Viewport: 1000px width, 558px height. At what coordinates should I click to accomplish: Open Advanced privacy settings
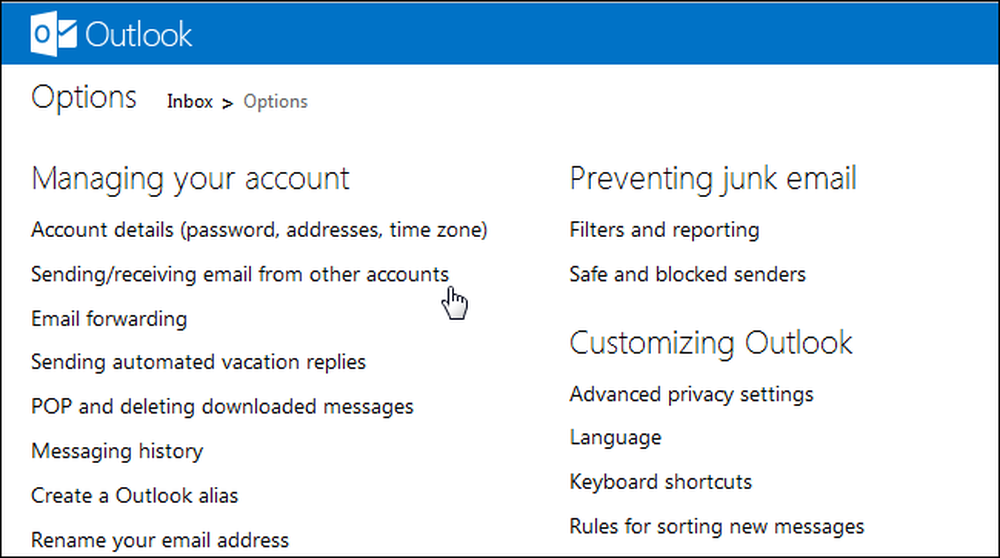tap(691, 394)
